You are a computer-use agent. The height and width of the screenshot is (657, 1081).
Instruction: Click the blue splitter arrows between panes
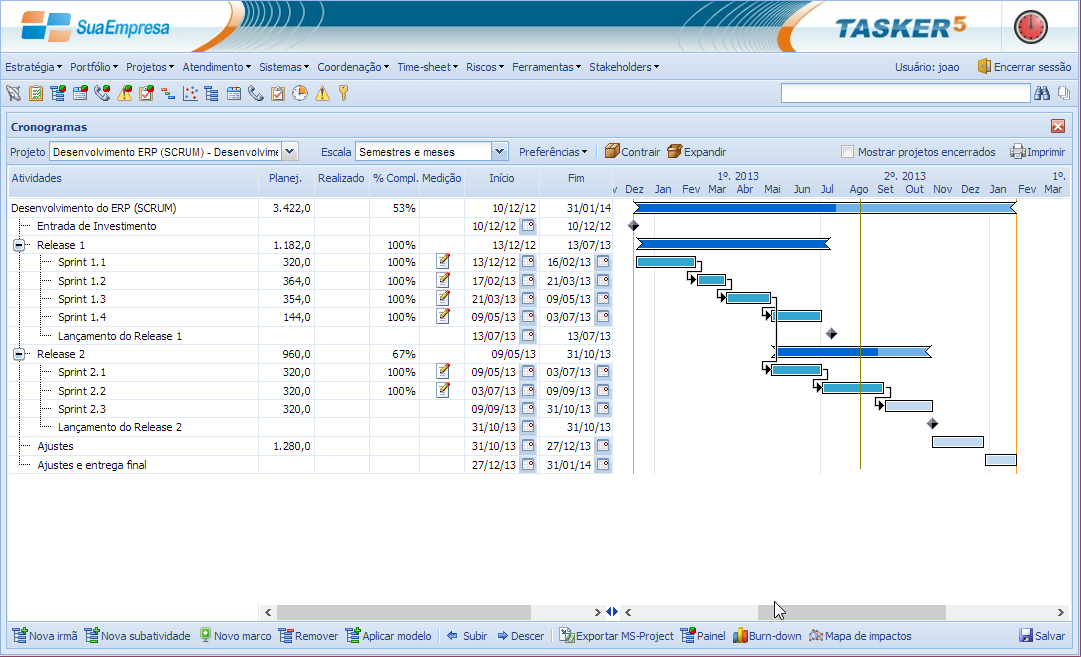(x=612, y=611)
